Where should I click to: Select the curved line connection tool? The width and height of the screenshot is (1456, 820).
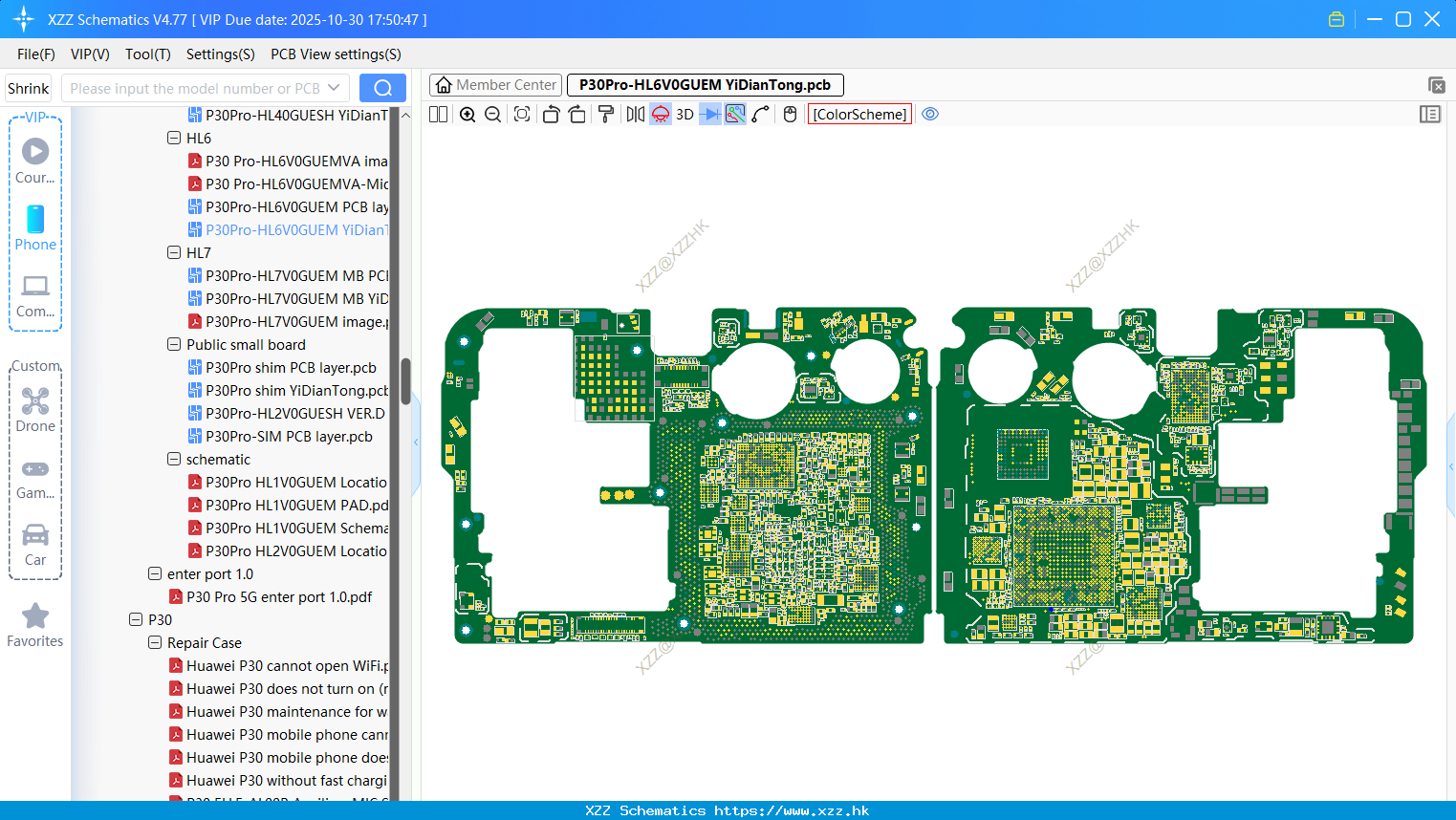pos(761,114)
